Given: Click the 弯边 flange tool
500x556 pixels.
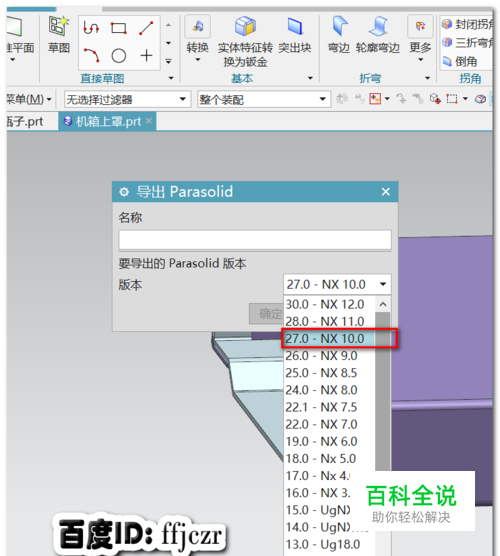Looking at the screenshot, I should (x=338, y=35).
